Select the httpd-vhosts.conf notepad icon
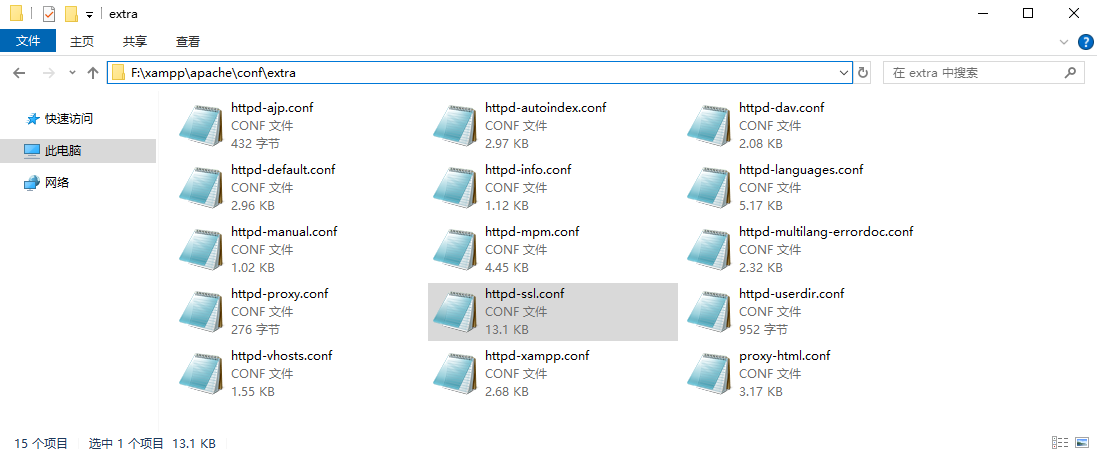This screenshot has width=1097, height=455. [201, 373]
